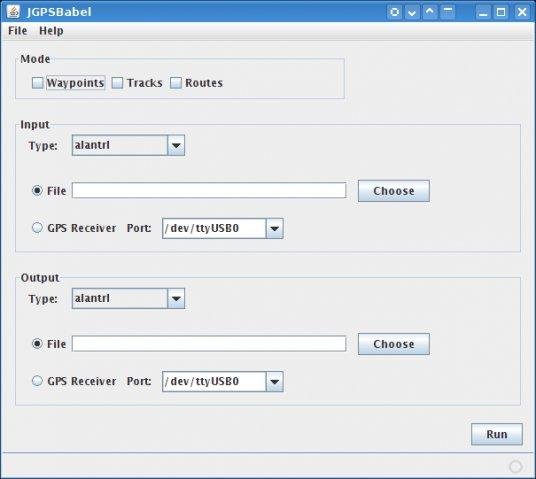Click Choose button for Input file
Image resolution: width=536 pixels, height=479 pixels.
tap(394, 191)
